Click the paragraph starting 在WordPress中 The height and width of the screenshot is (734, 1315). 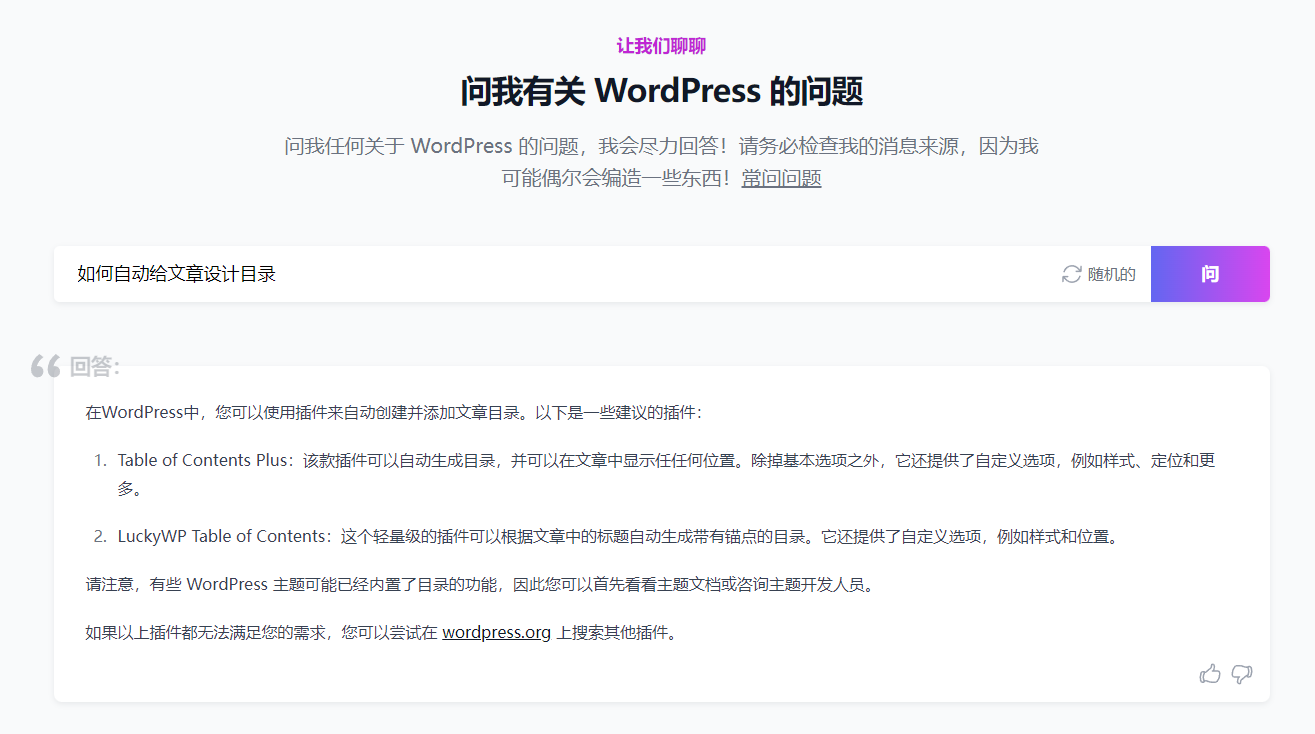(394, 412)
